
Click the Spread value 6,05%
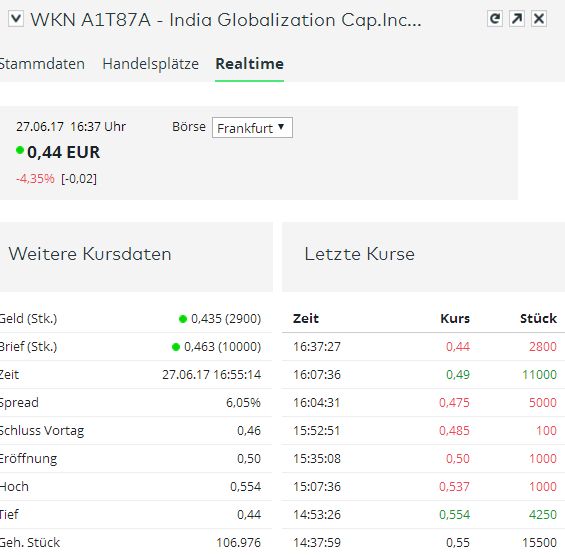(243, 403)
